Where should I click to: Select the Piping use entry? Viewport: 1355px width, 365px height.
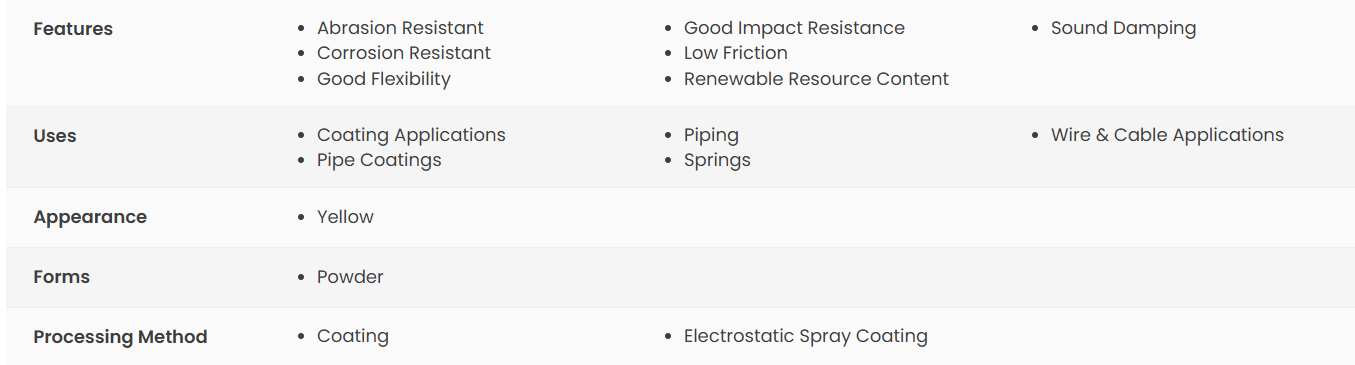pos(711,135)
